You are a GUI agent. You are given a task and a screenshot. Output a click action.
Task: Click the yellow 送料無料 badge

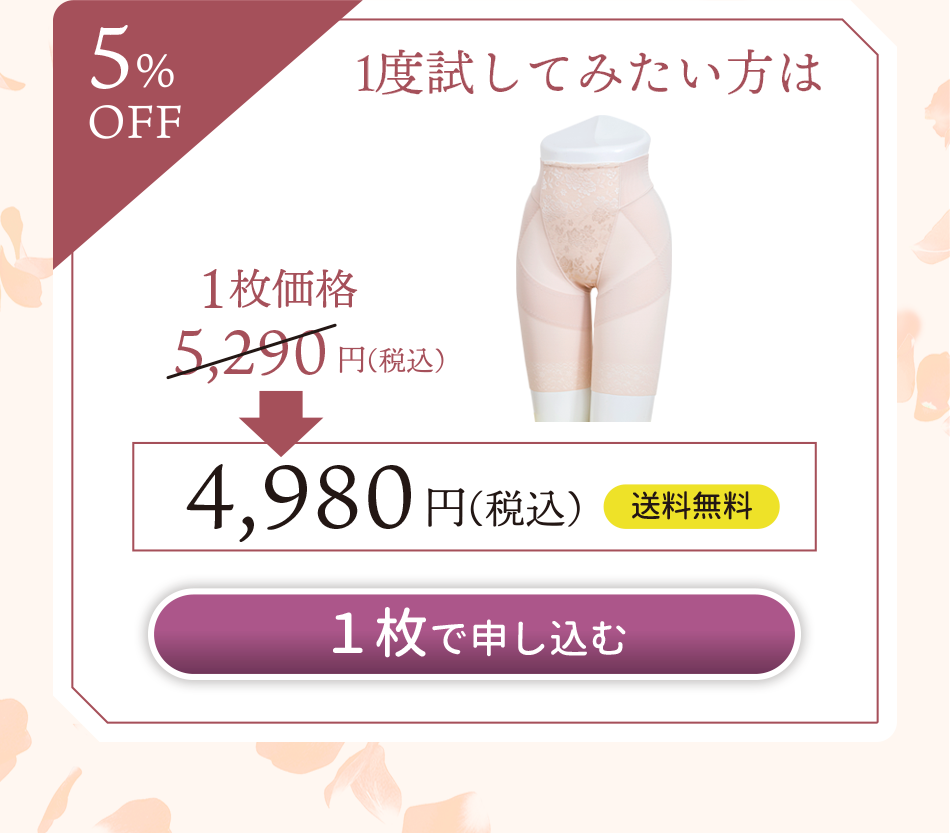pos(691,506)
